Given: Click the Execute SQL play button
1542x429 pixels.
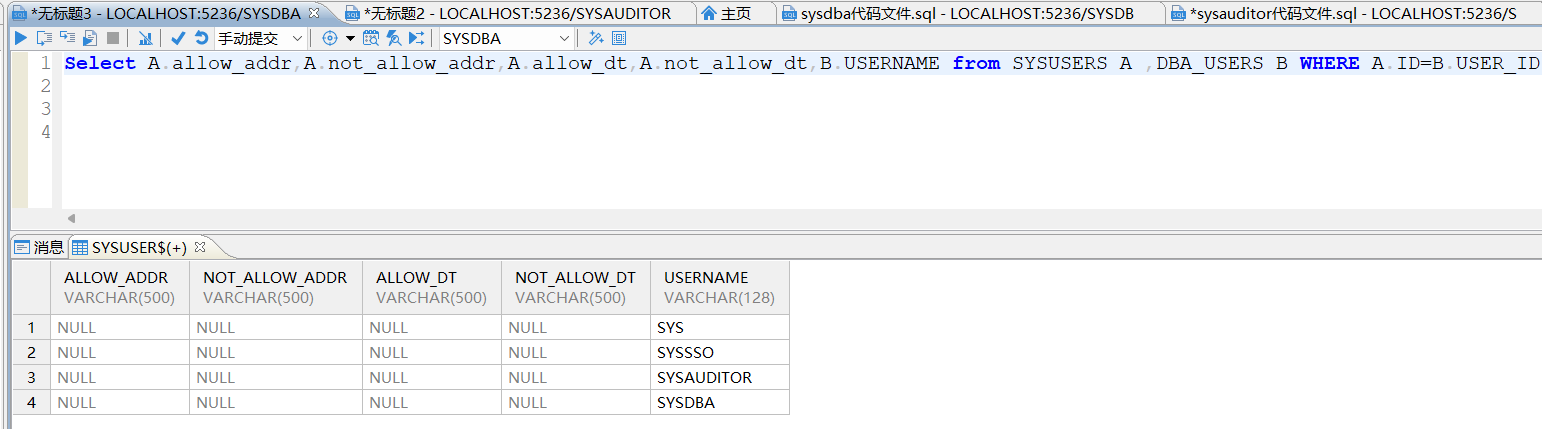Looking at the screenshot, I should coord(20,38).
